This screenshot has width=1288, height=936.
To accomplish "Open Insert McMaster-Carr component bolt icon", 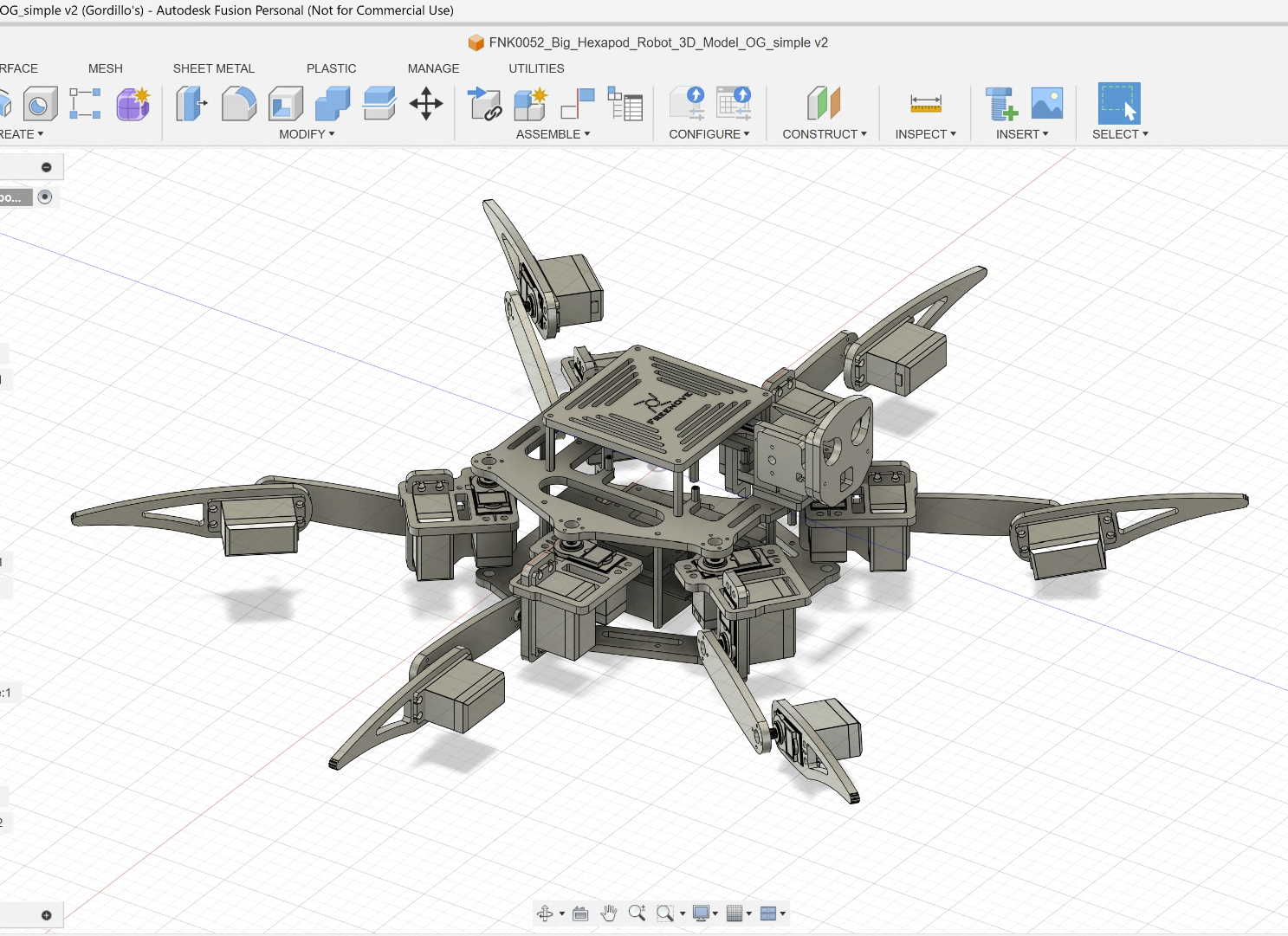I will point(1001,104).
